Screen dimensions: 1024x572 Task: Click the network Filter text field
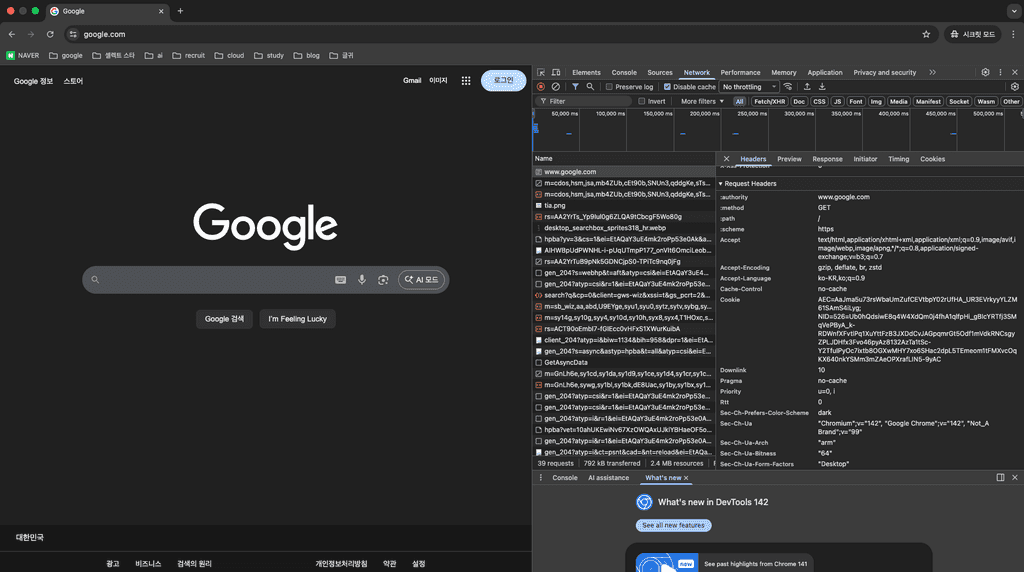tap(588, 101)
